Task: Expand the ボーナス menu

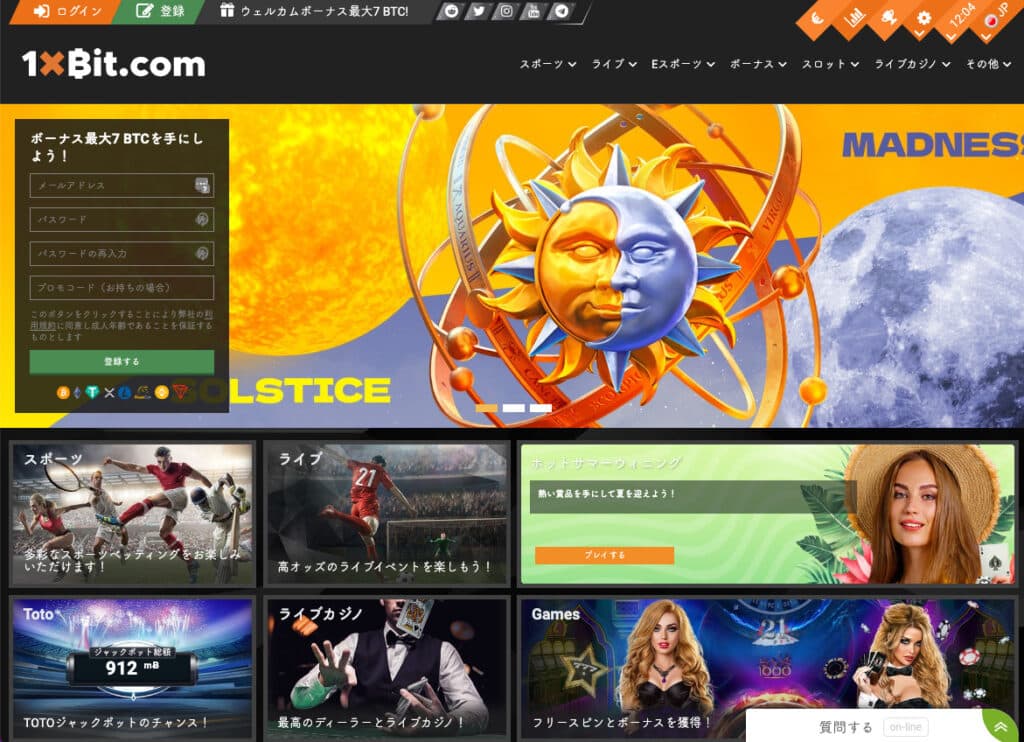Action: click(x=758, y=64)
